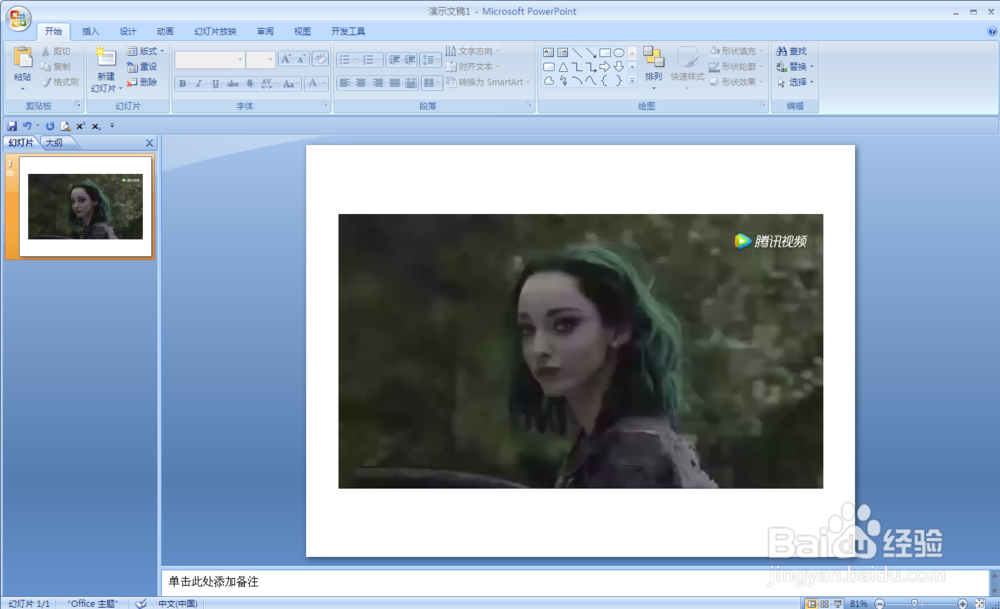Image resolution: width=1000 pixels, height=609 pixels.
Task: Open the font size combo box
Action: click(x=261, y=59)
